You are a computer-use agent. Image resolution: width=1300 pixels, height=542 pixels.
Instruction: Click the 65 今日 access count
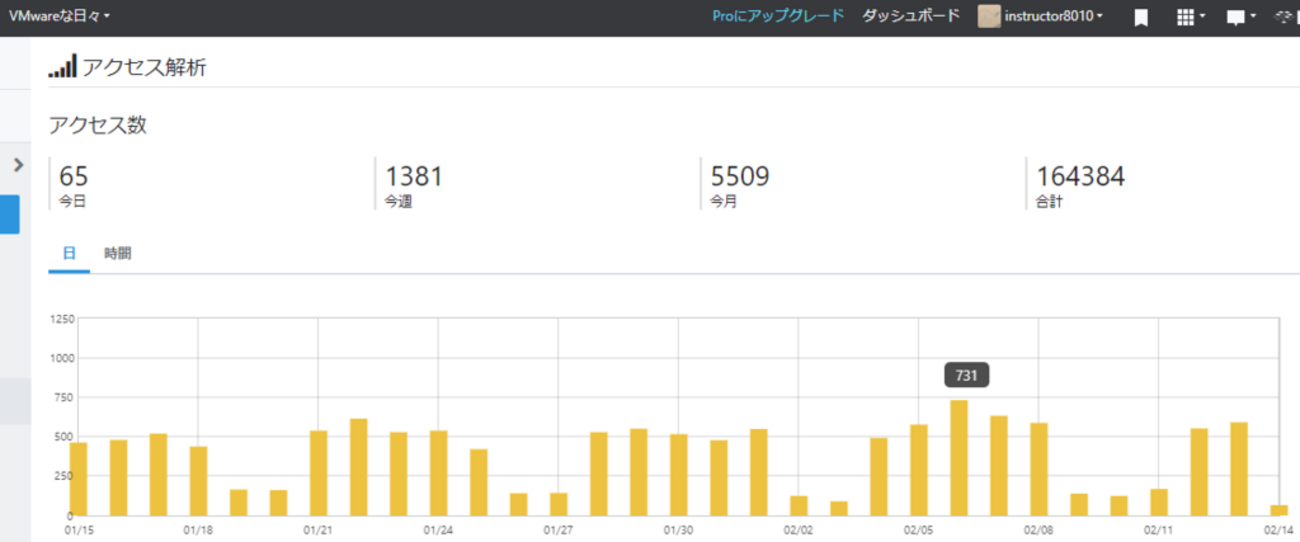pyautogui.click(x=73, y=185)
